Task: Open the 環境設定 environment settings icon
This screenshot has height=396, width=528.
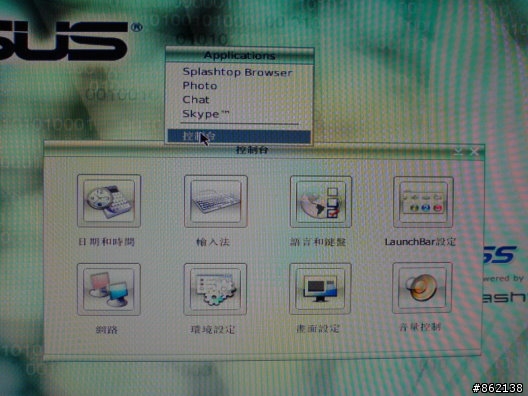Action: point(215,289)
